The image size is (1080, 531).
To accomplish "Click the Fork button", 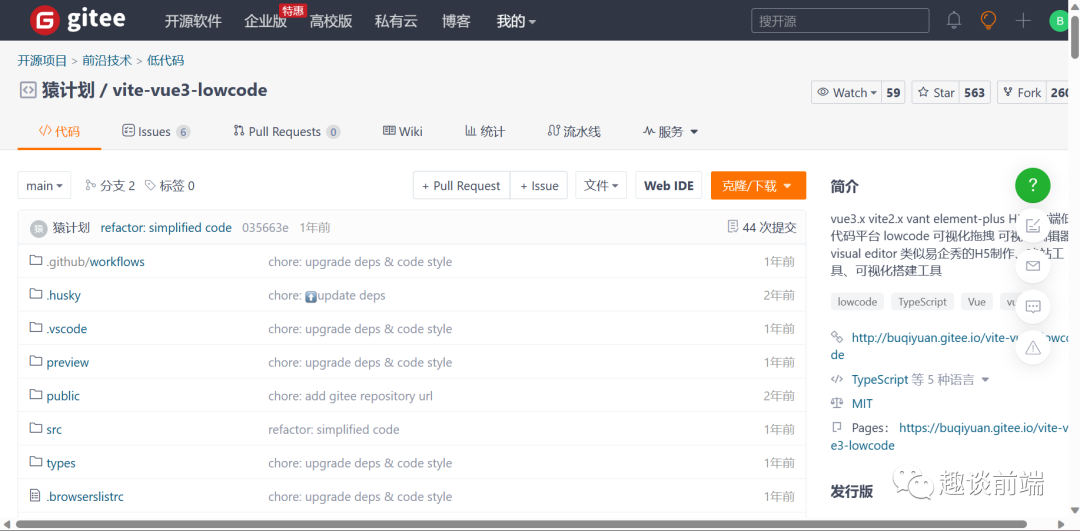I will pyautogui.click(x=1021, y=92).
